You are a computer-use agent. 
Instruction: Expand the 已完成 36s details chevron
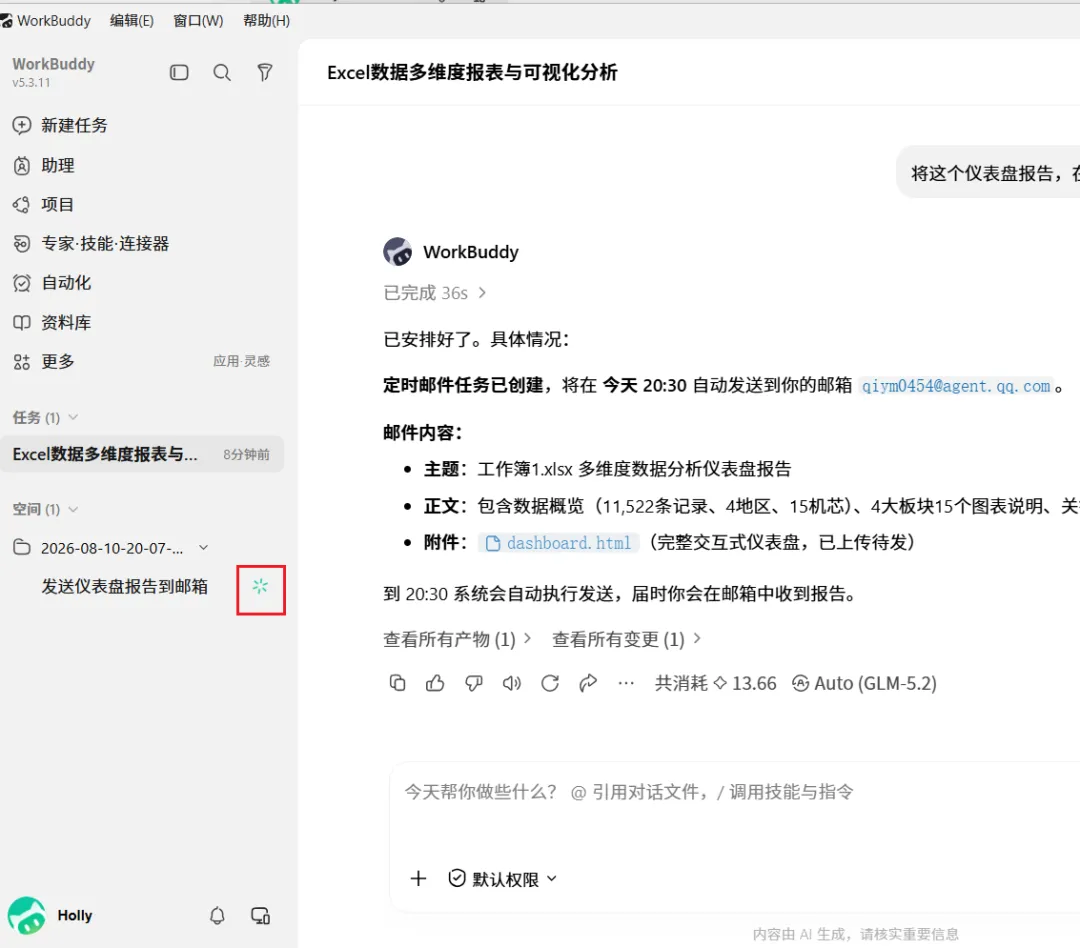[x=482, y=293]
